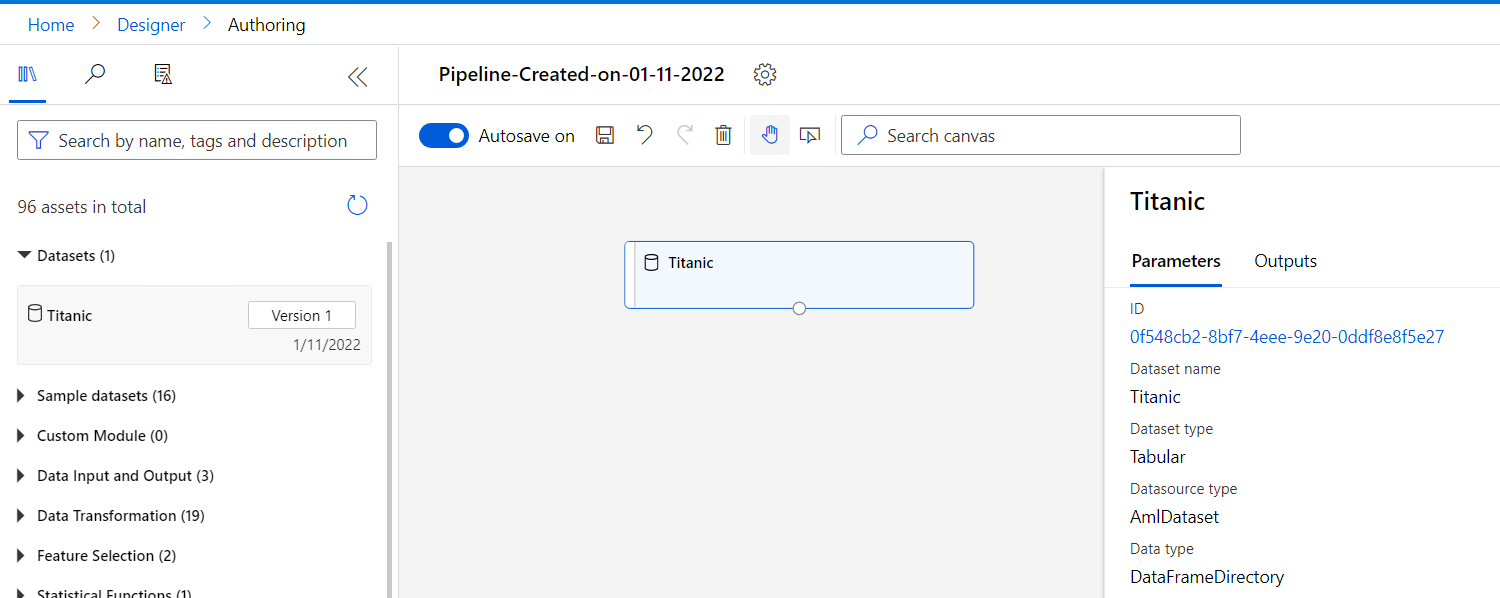Click the 1/11/2022 date on Titanic card
Viewport: 1500px width, 598px height.
tap(327, 345)
